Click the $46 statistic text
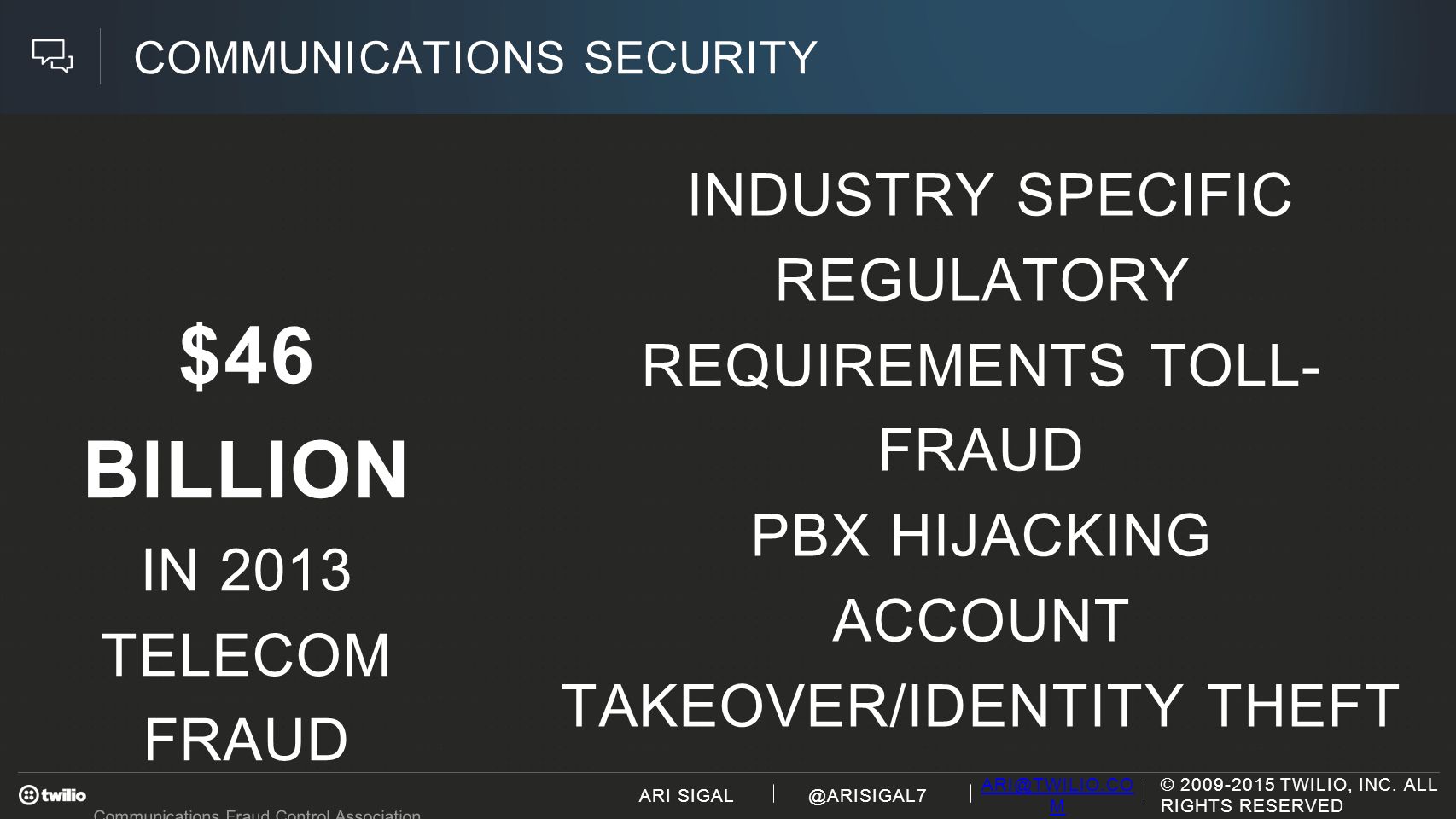Viewport: 1456px width, 819px height. 247,356
